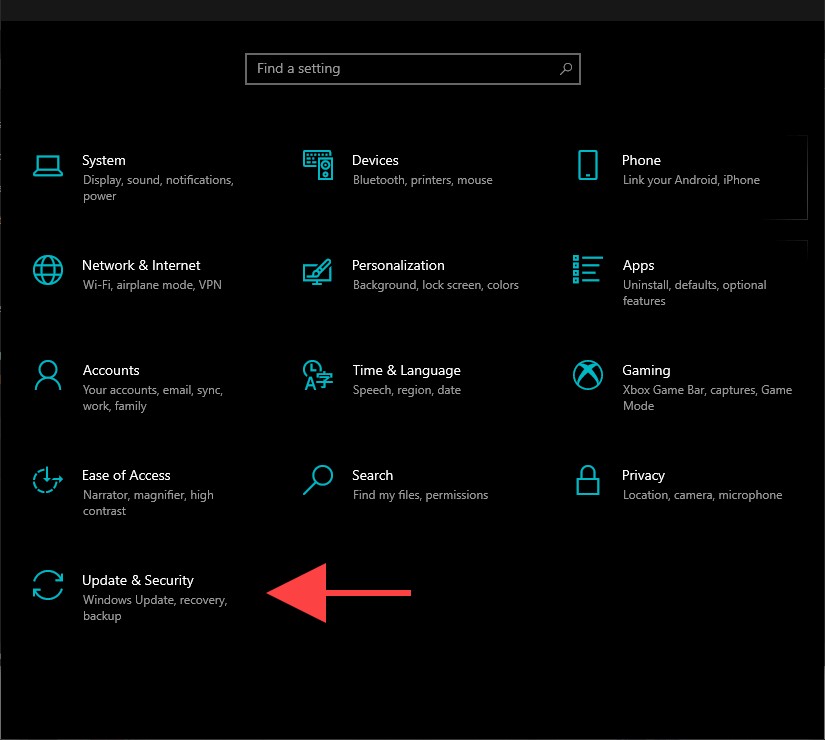The width and height of the screenshot is (825, 740).
Task: Click the Personalization paintbrush icon
Action: [317, 270]
